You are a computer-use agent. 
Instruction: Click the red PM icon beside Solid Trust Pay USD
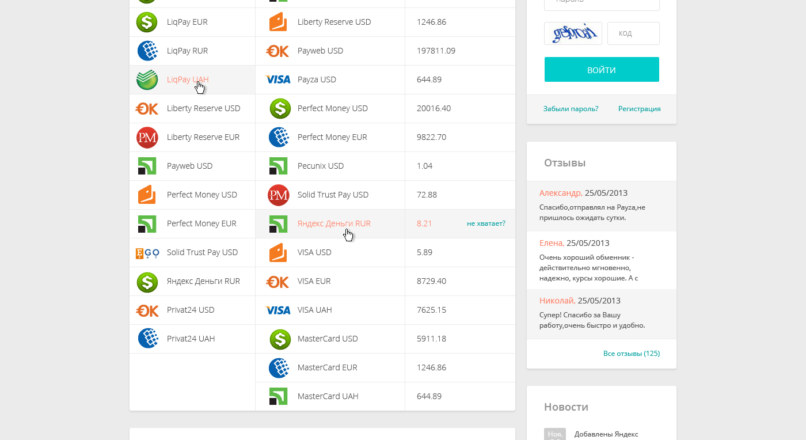tap(278, 194)
